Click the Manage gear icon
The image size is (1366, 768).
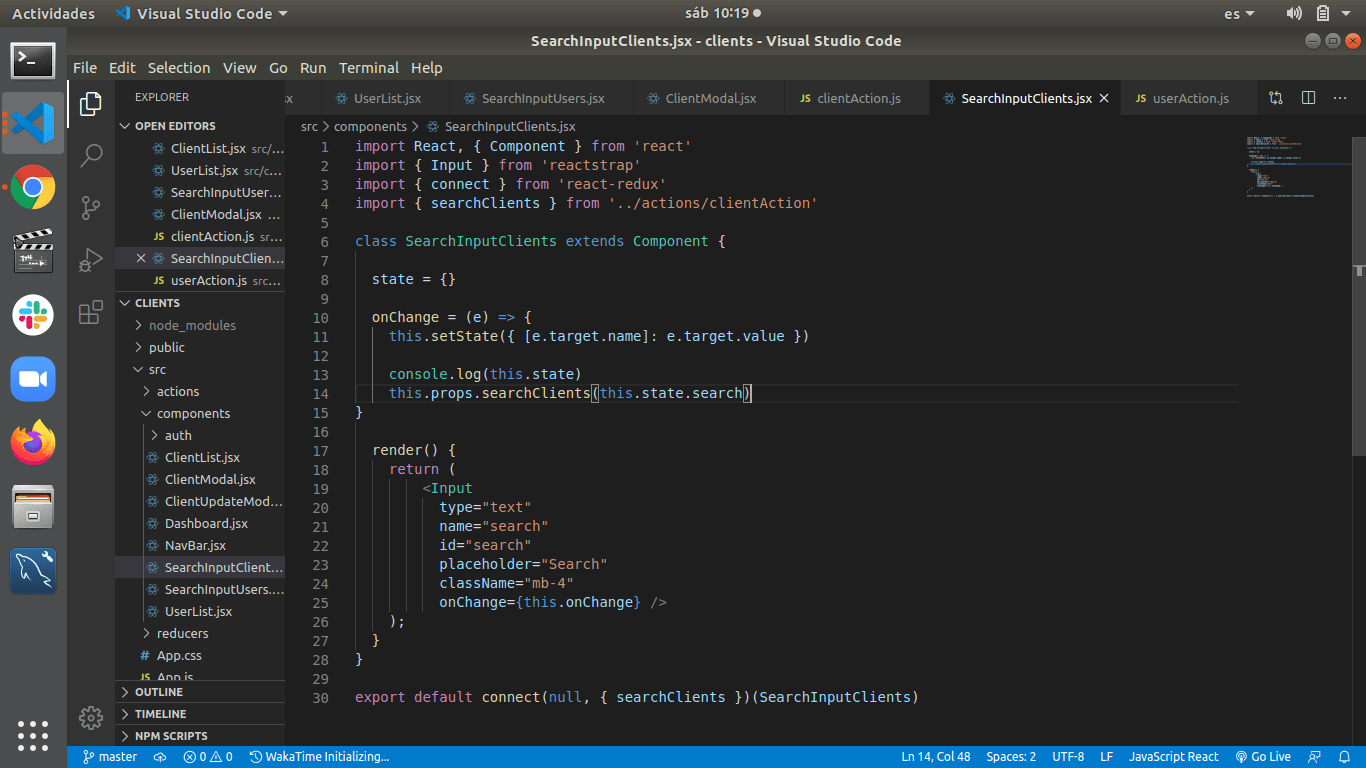tap(91, 717)
